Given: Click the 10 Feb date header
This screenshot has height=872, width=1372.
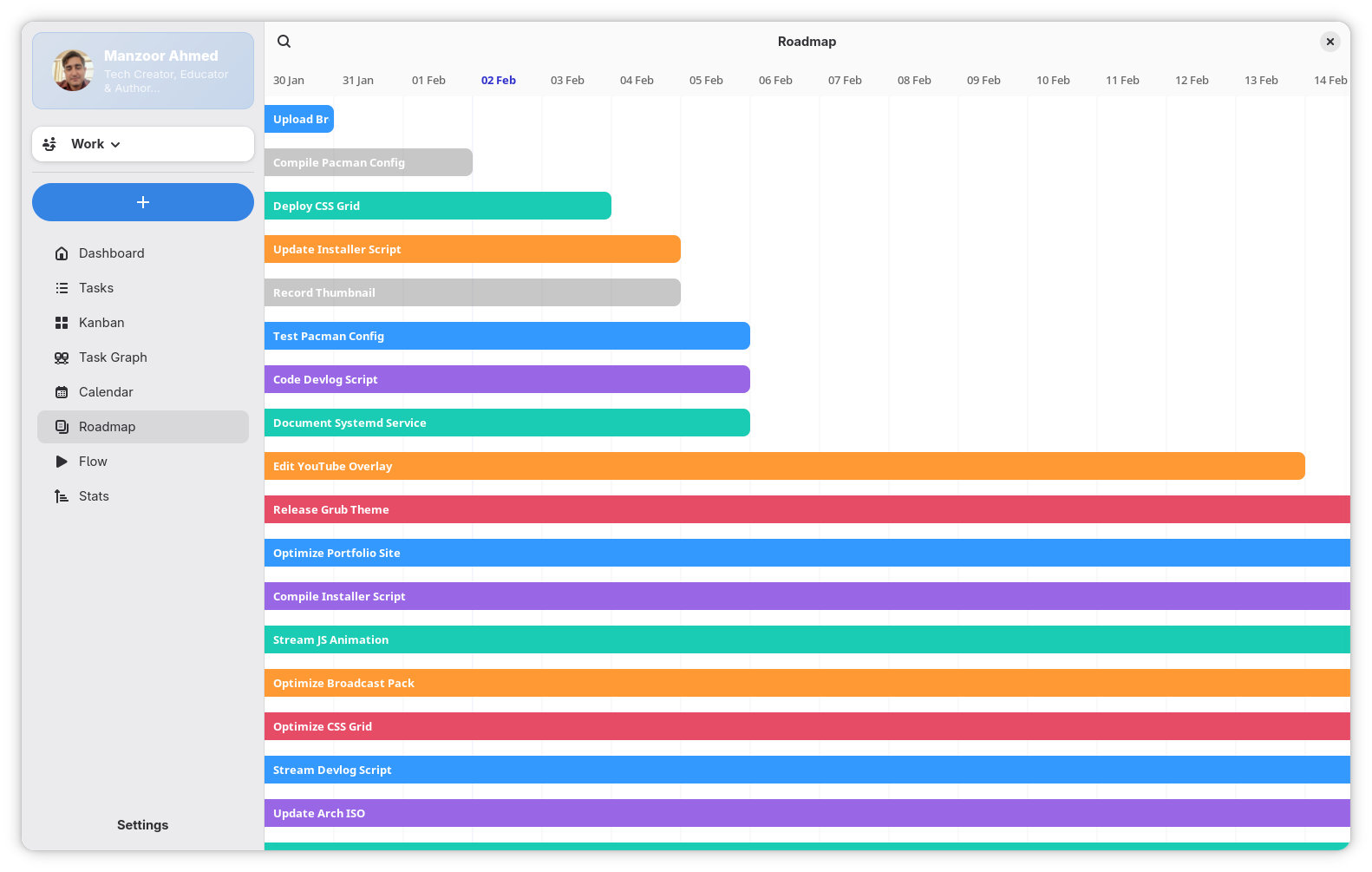Looking at the screenshot, I should click(x=1053, y=80).
